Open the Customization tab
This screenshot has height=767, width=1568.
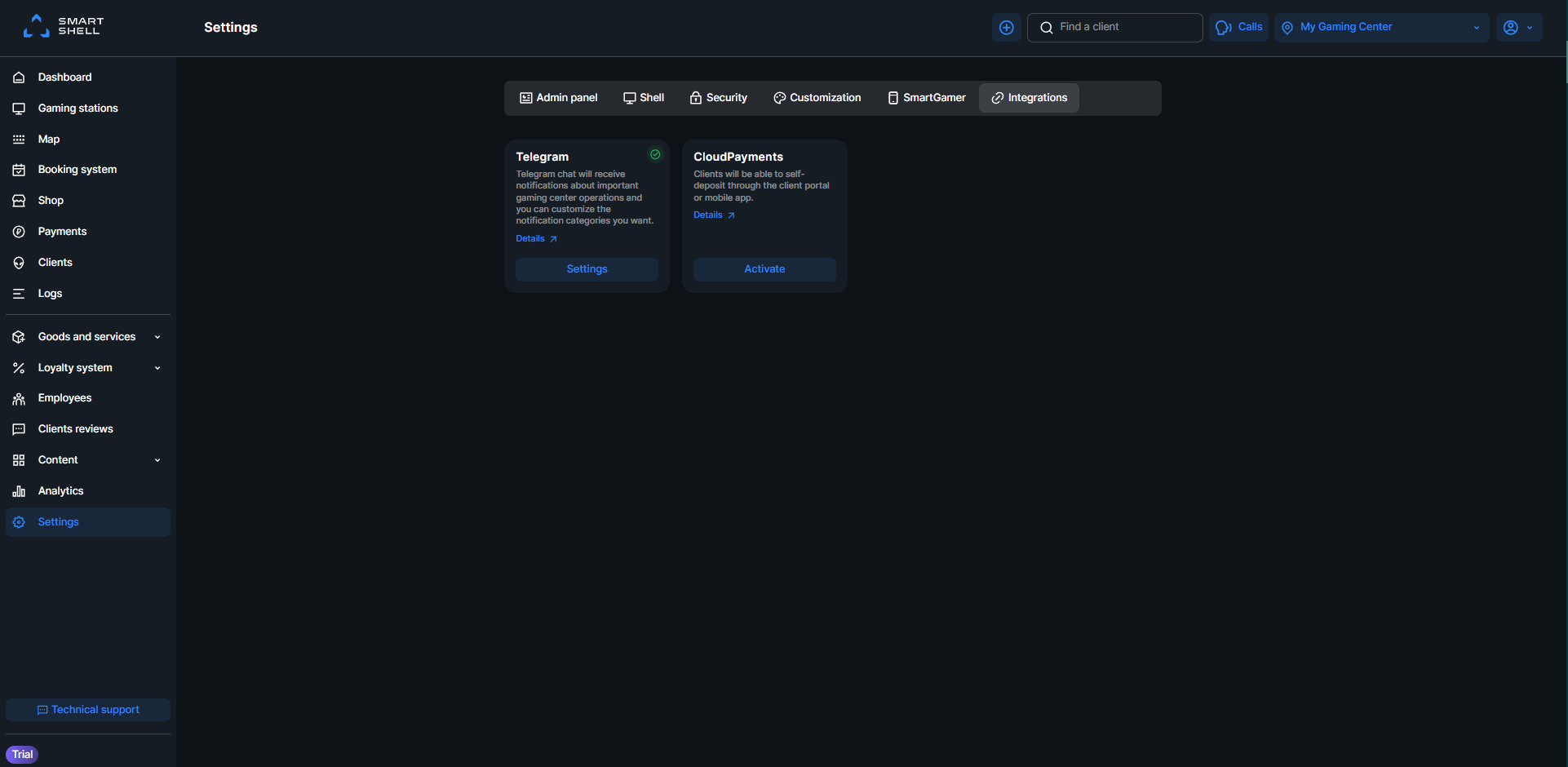(817, 98)
